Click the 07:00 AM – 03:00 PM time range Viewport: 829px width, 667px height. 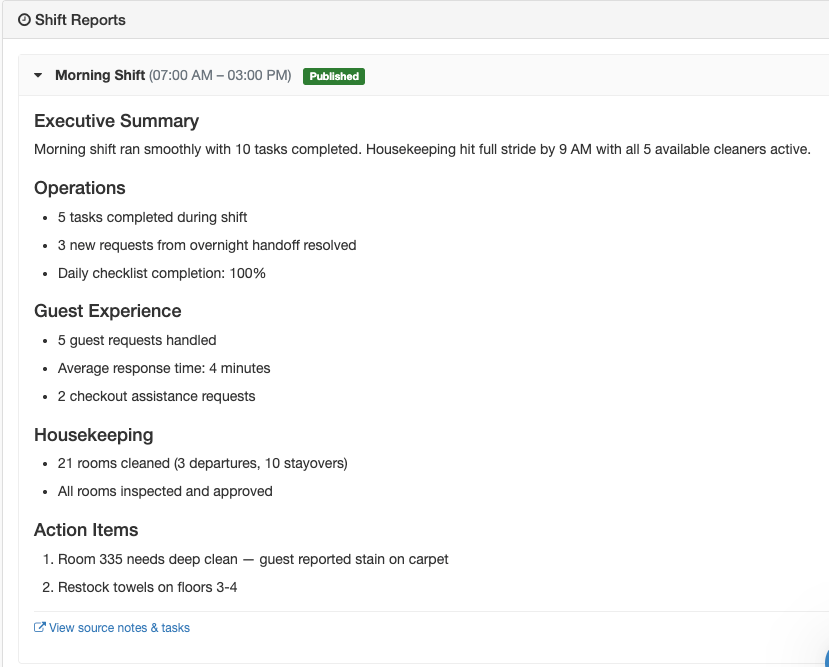click(x=220, y=76)
